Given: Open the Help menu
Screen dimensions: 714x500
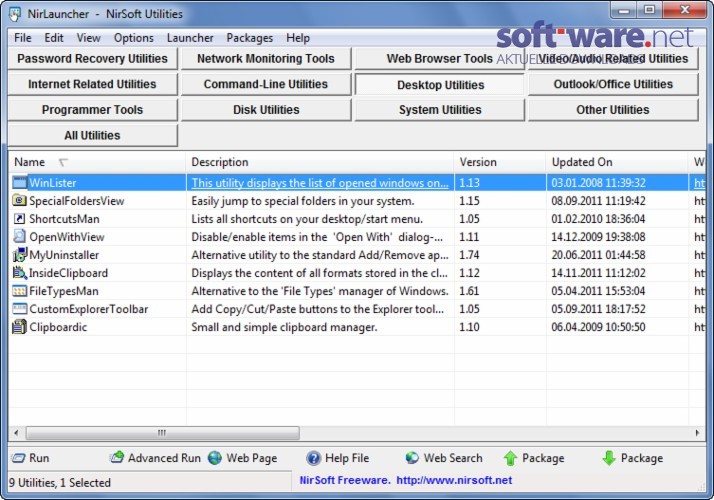Looking at the screenshot, I should tap(298, 38).
